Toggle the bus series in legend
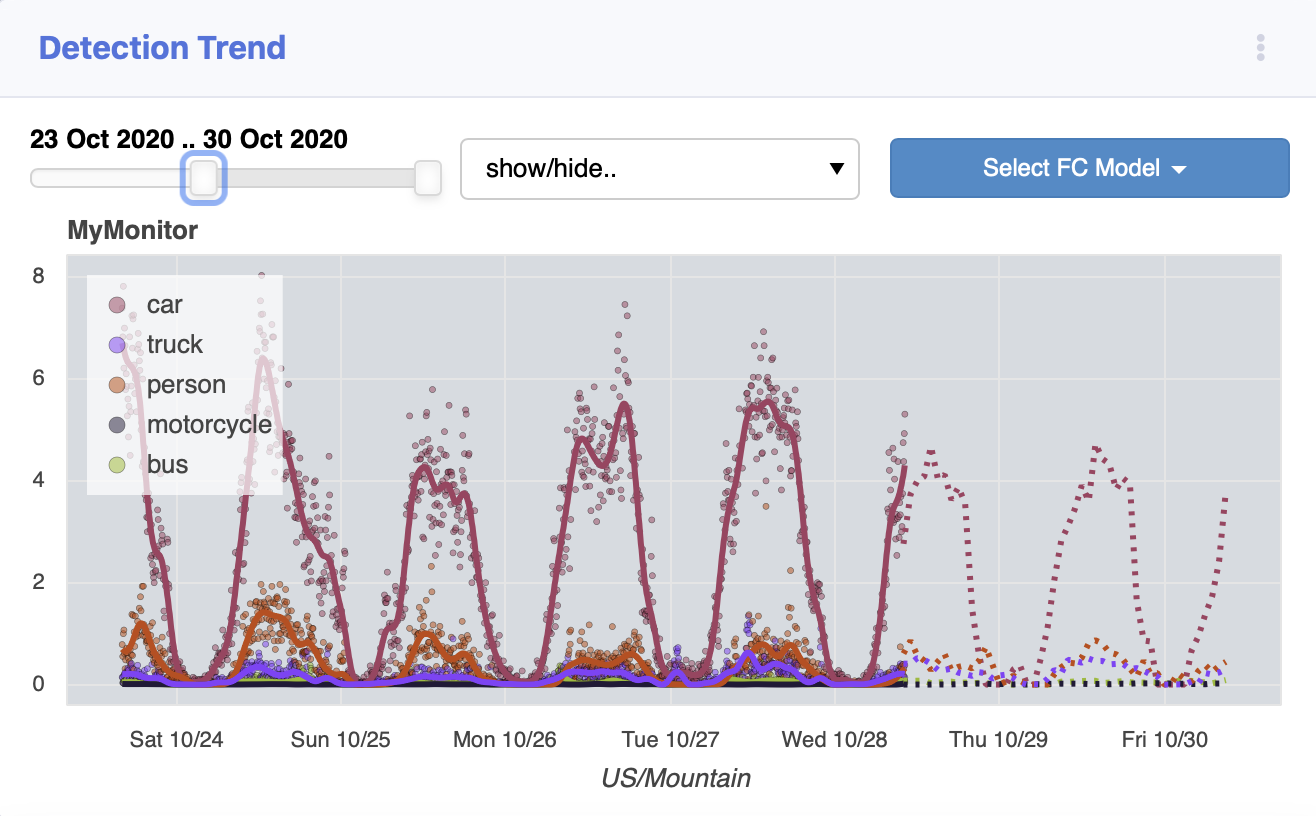The width and height of the screenshot is (1316, 816). (148, 464)
